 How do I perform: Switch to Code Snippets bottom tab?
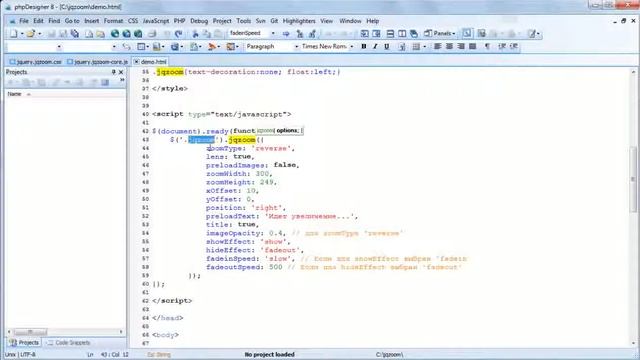[x=69, y=343]
